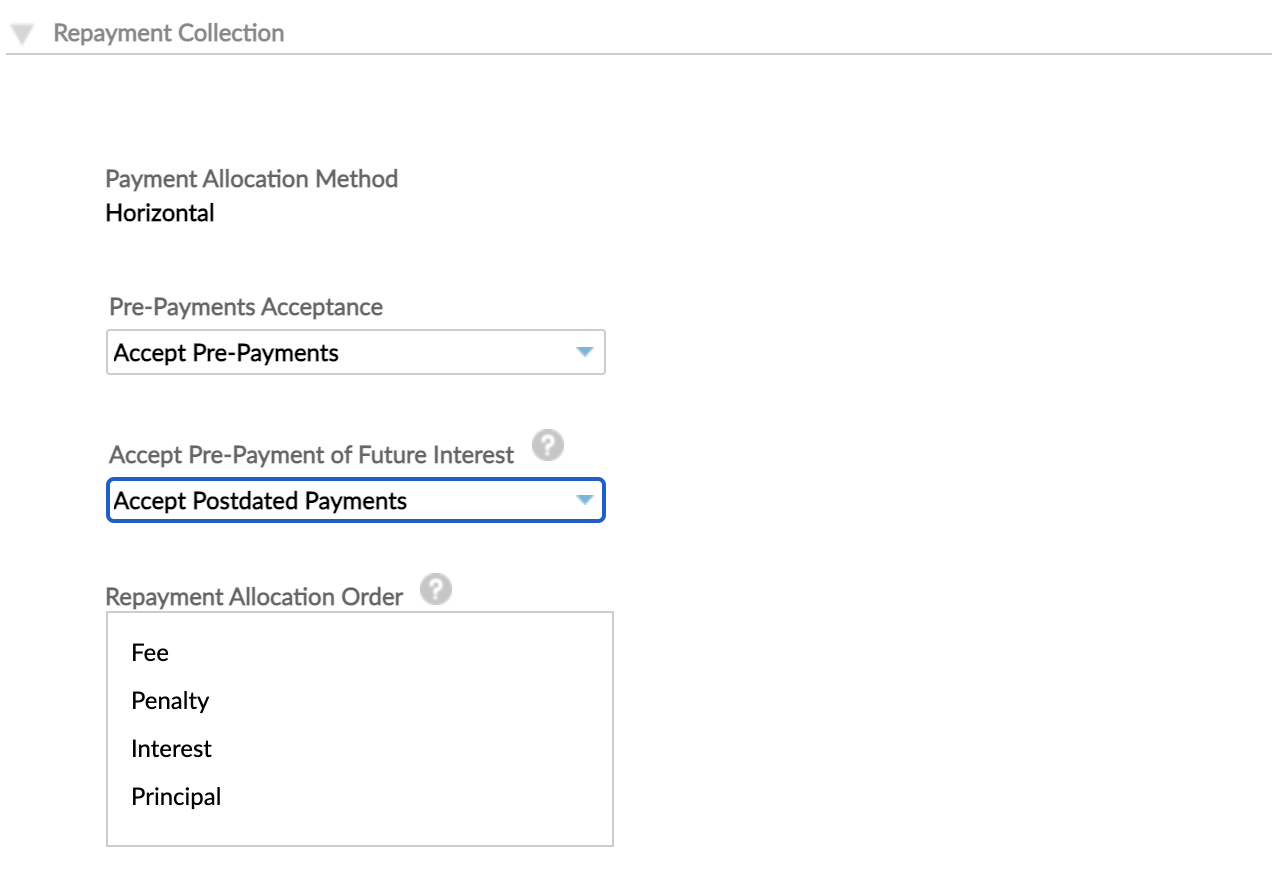Viewport: 1272px width, 888px height.
Task: Click the Payment Allocation Method label
Action: [x=251, y=179]
